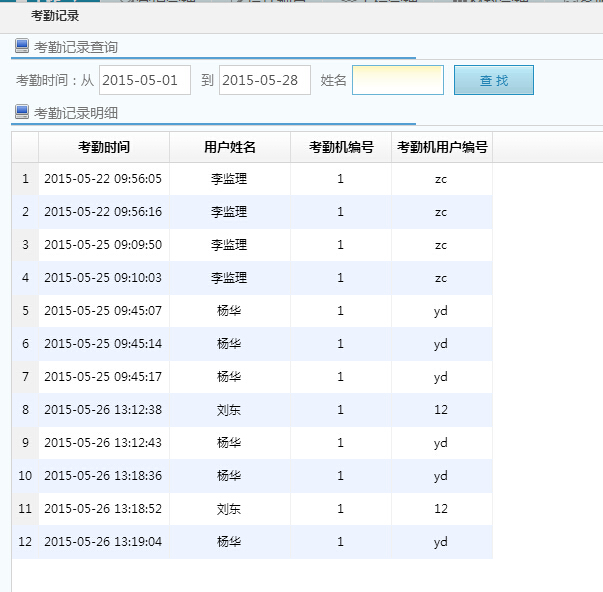
Task: Click user ID 12 in row 11
Action: click(441, 509)
